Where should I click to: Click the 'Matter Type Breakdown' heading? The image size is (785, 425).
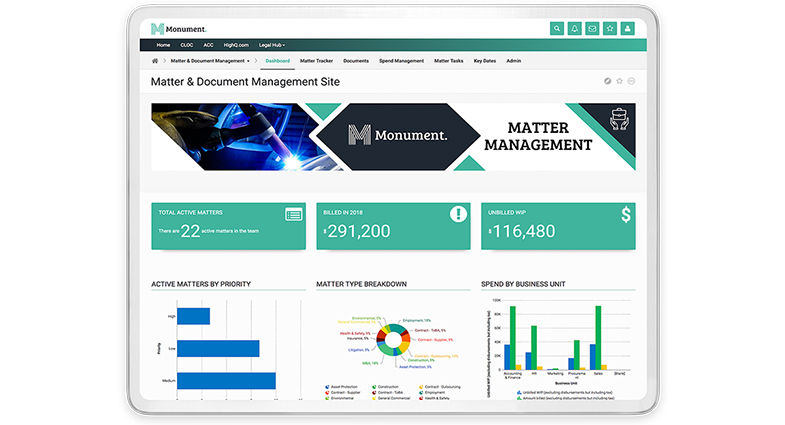tap(361, 284)
